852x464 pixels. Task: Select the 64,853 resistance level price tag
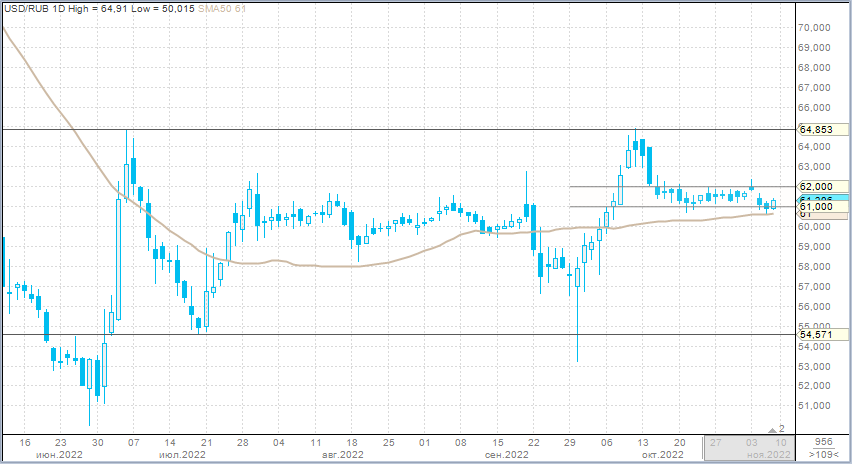coord(817,130)
